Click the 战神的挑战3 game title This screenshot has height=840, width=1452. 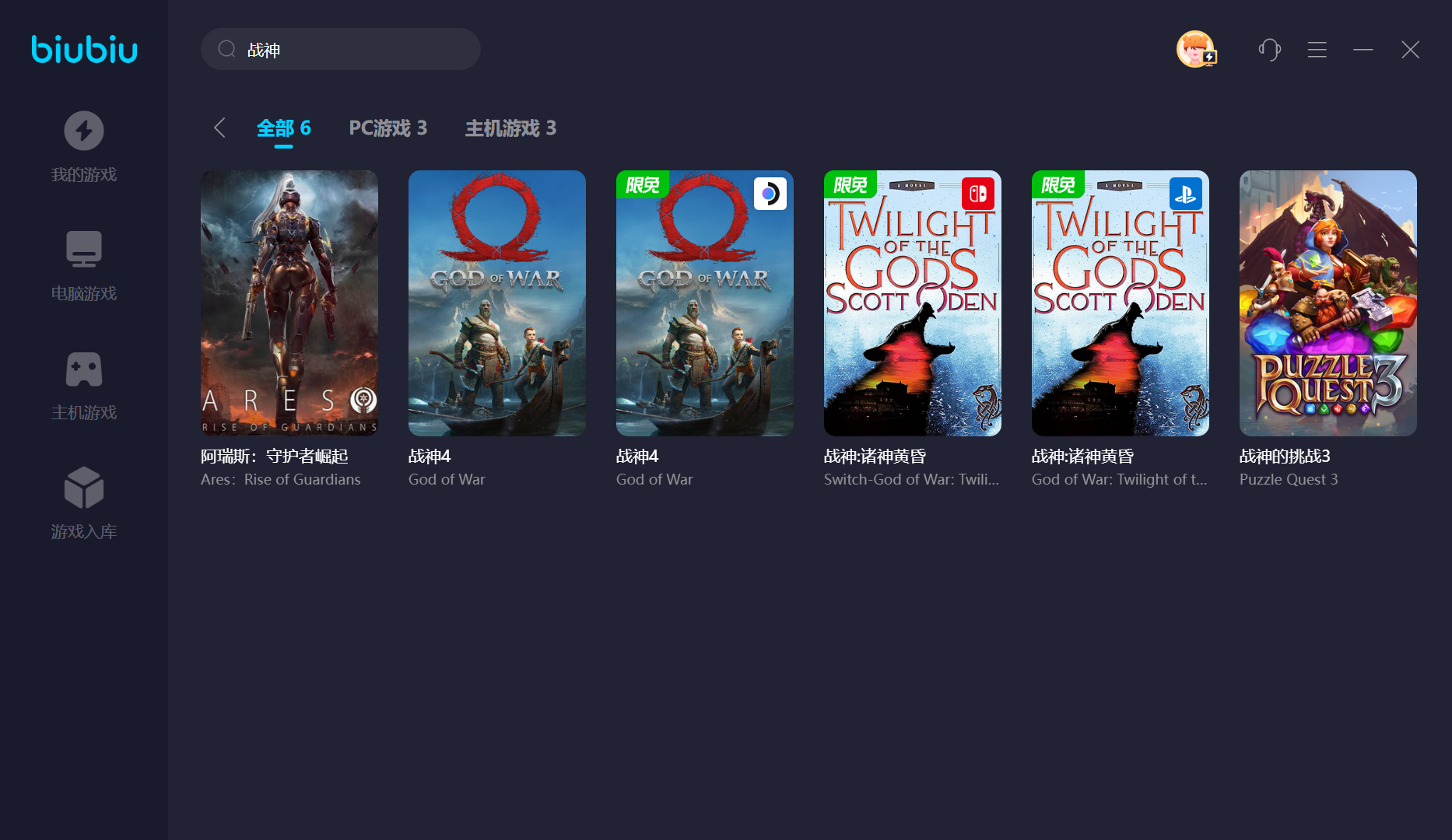[1285, 457]
